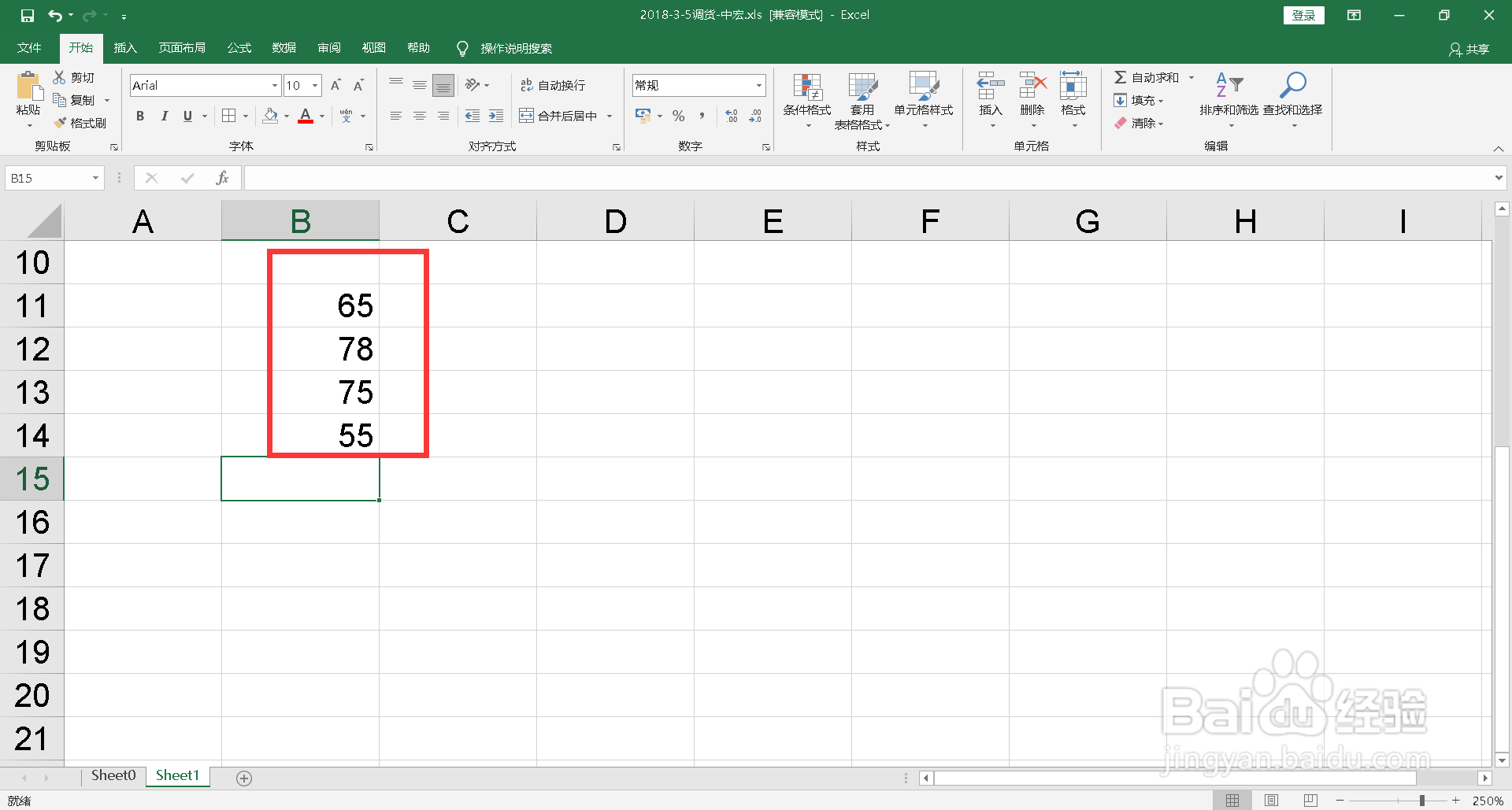Toggle Underline formatting
This screenshot has height=810, width=1512.
[x=187, y=116]
